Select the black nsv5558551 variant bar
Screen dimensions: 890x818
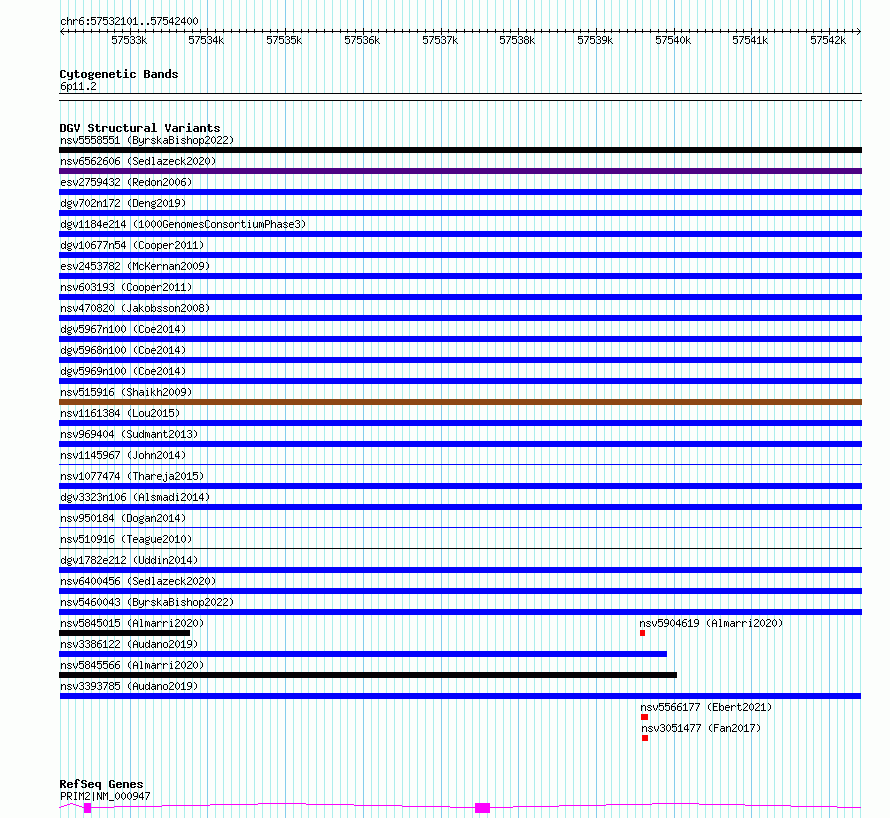click(x=460, y=150)
